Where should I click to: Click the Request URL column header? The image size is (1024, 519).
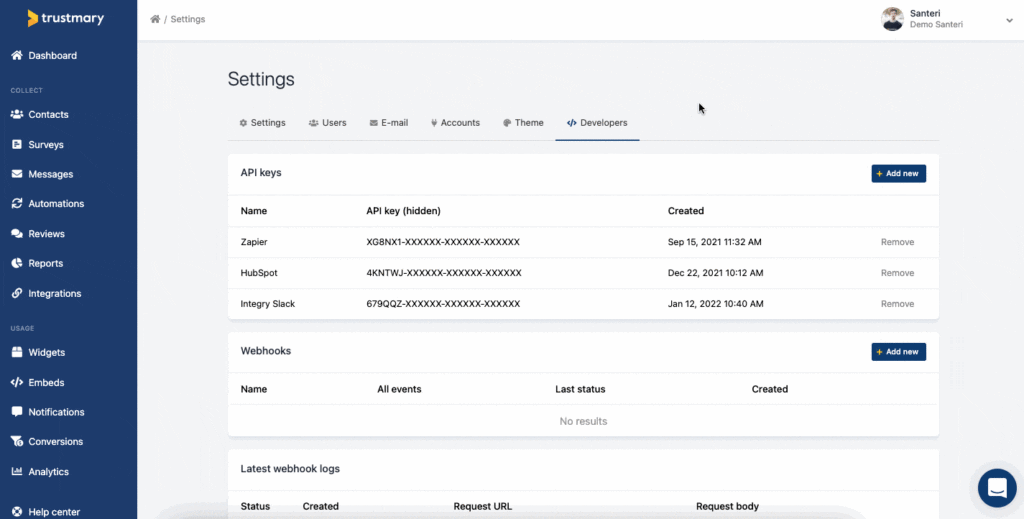(483, 507)
